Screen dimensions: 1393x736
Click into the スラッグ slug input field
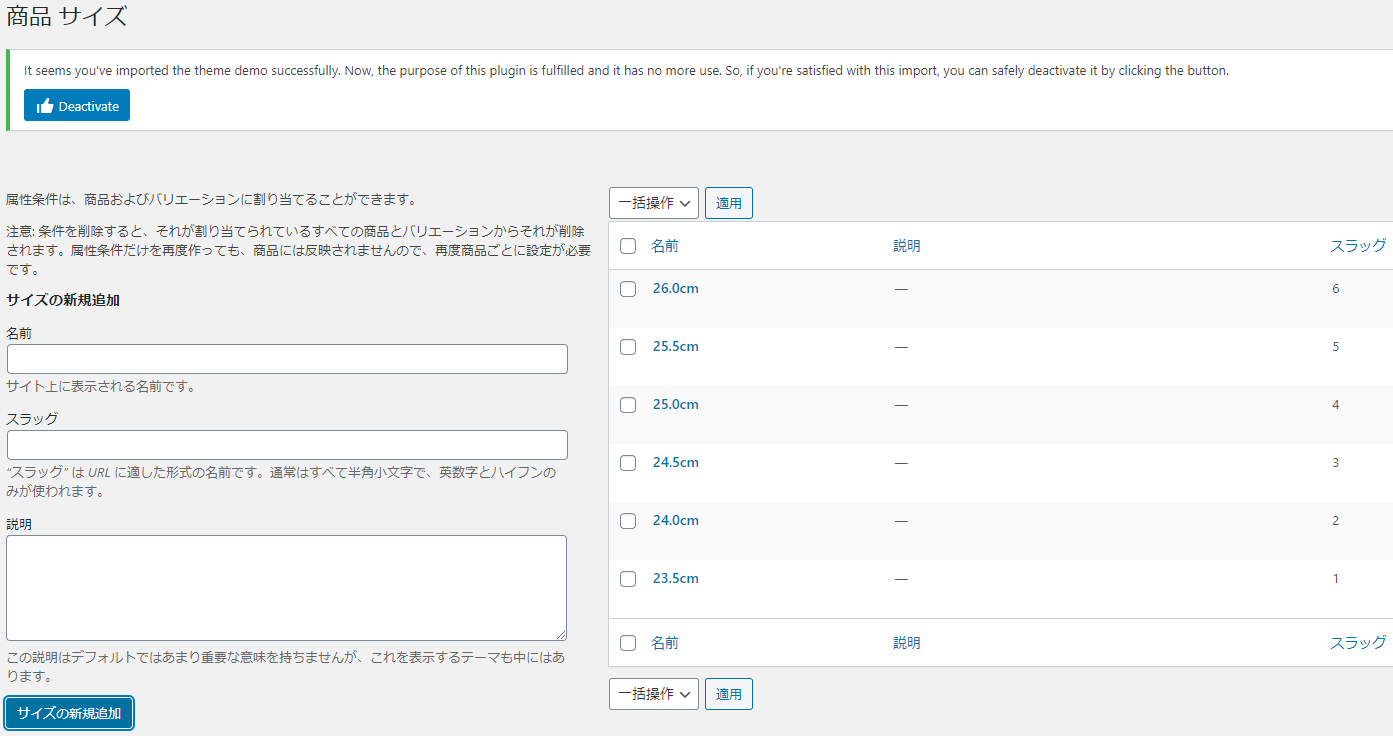pos(287,445)
